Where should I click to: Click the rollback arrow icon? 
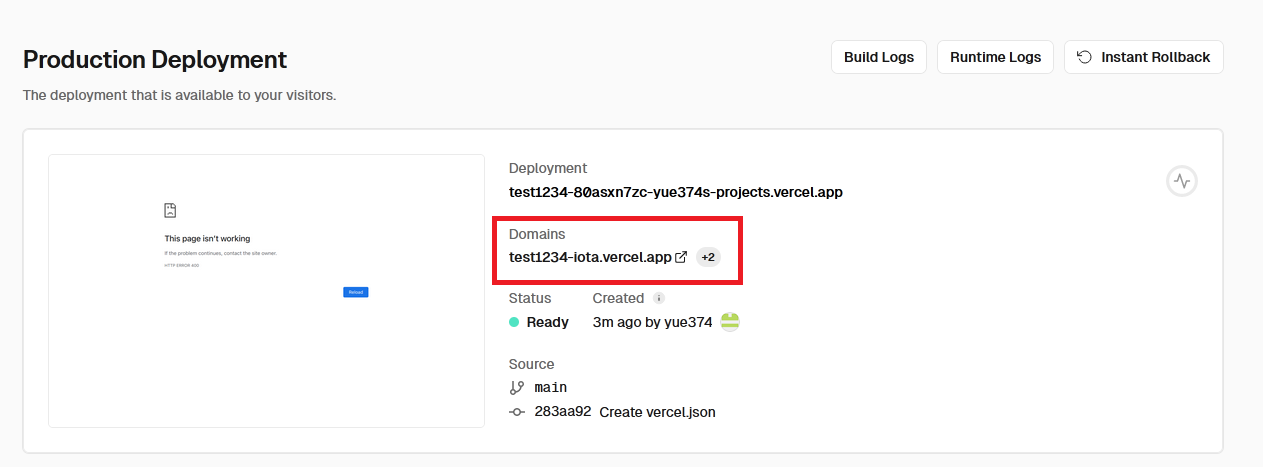coord(1084,57)
